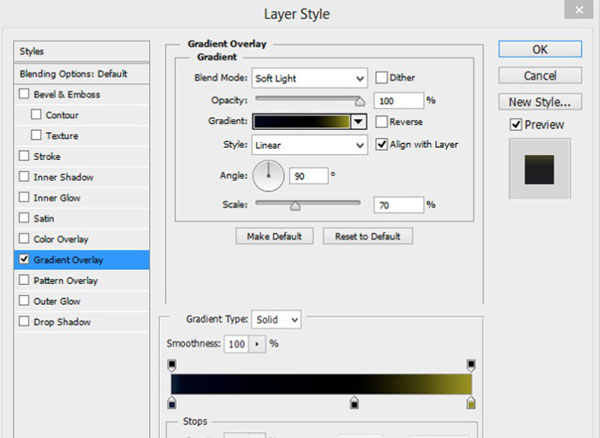This screenshot has width=600, height=438.
Task: Click the Scale percentage input field
Action: (398, 204)
